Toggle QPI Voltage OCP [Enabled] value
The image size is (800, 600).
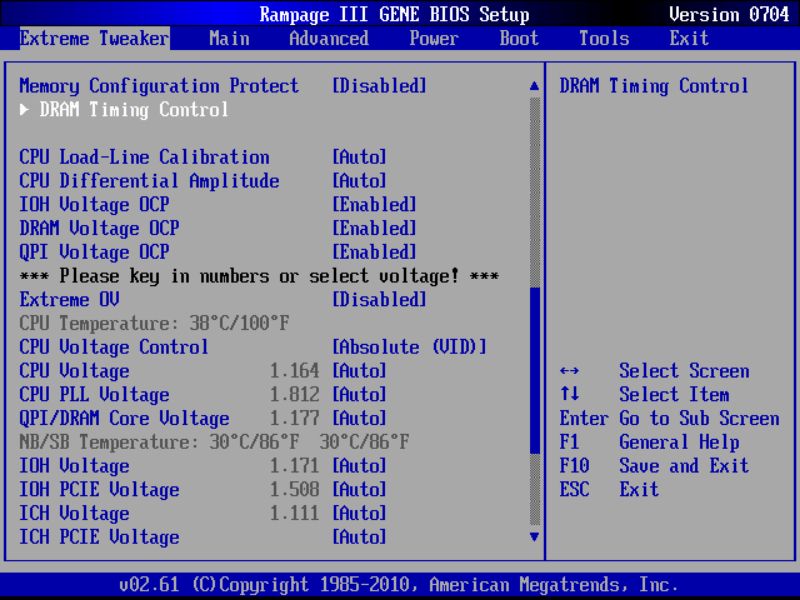click(374, 252)
